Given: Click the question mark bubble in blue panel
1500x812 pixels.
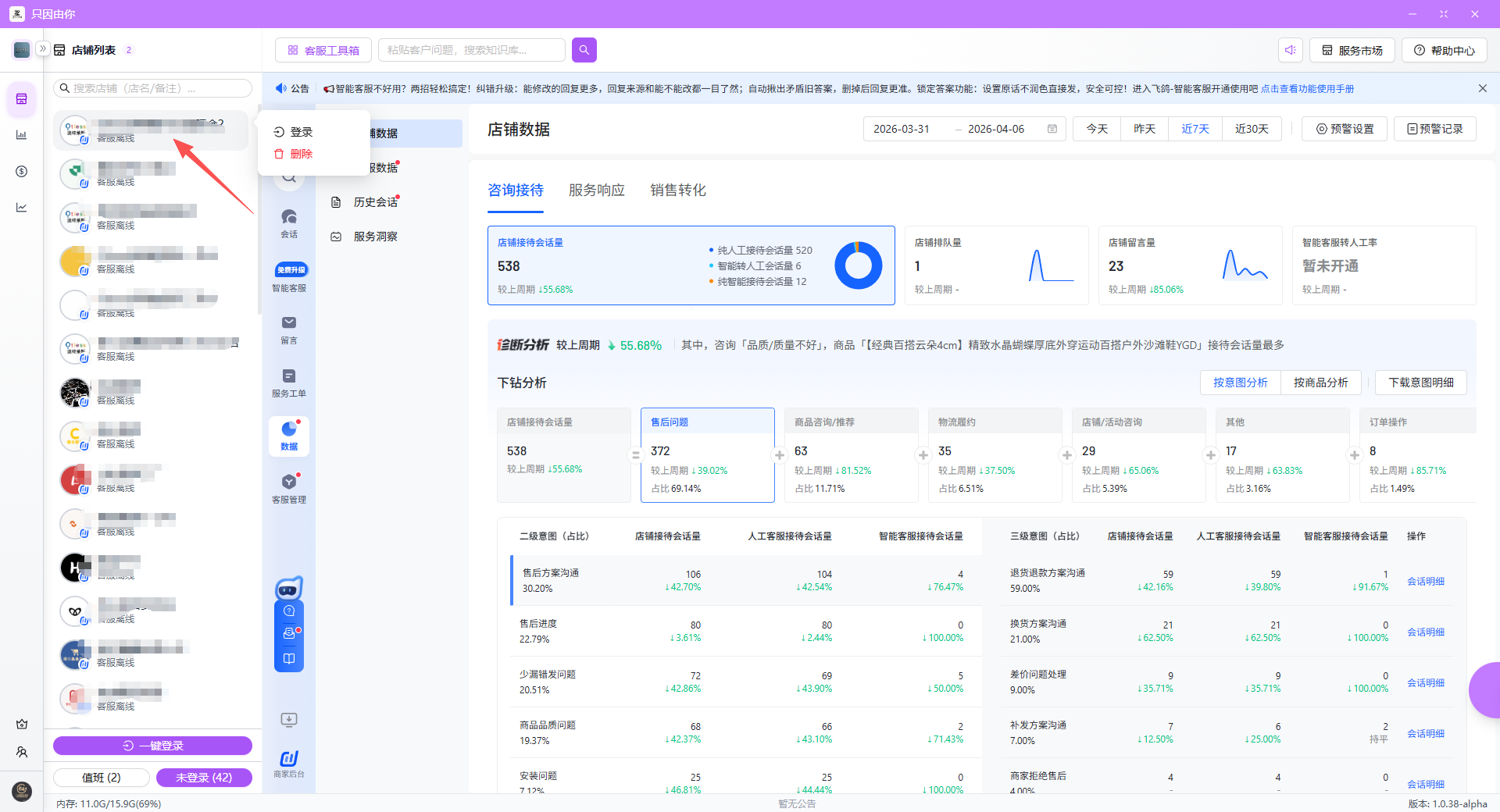Looking at the screenshot, I should coord(289,611).
